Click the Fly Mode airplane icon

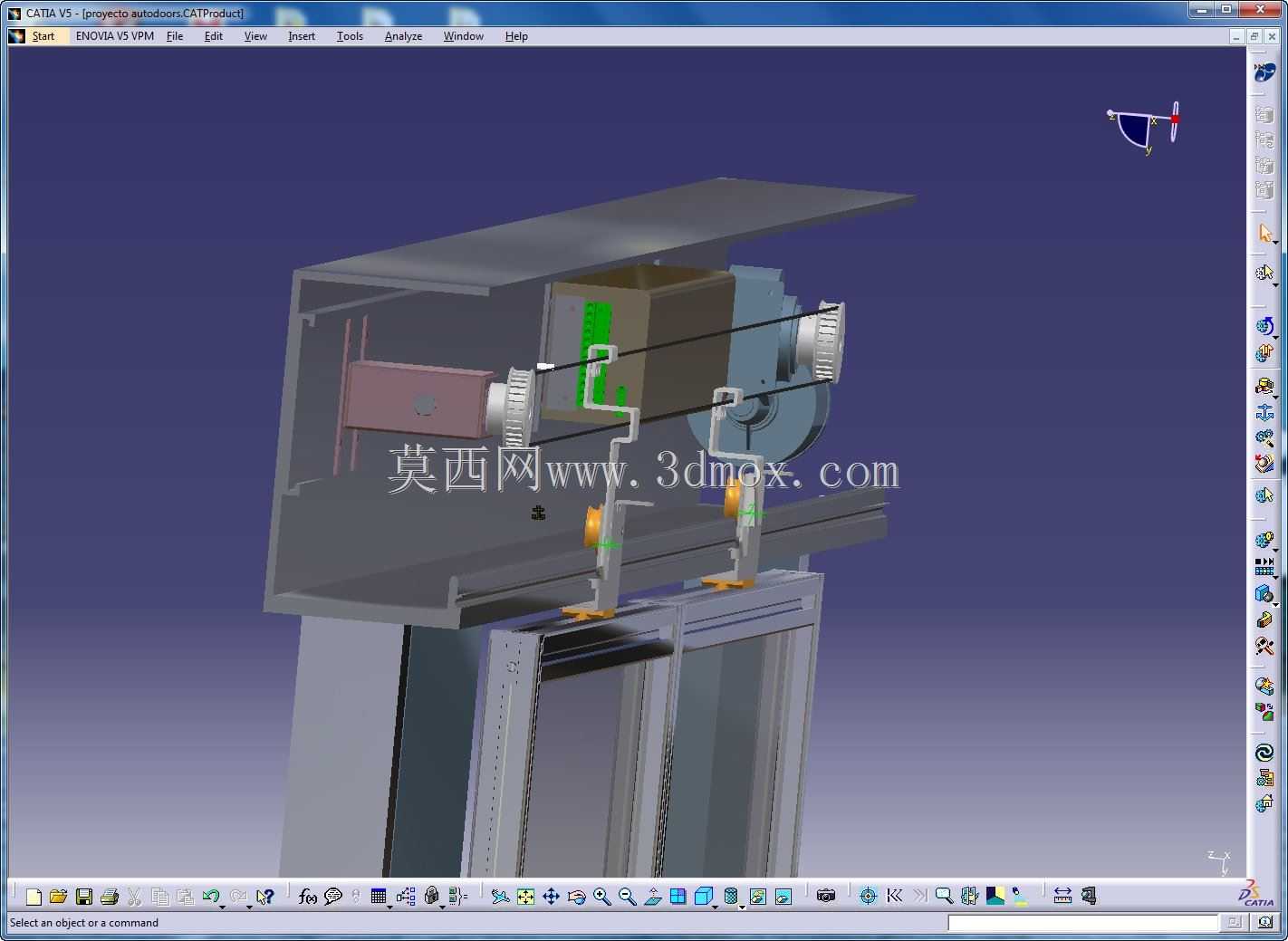click(x=500, y=897)
